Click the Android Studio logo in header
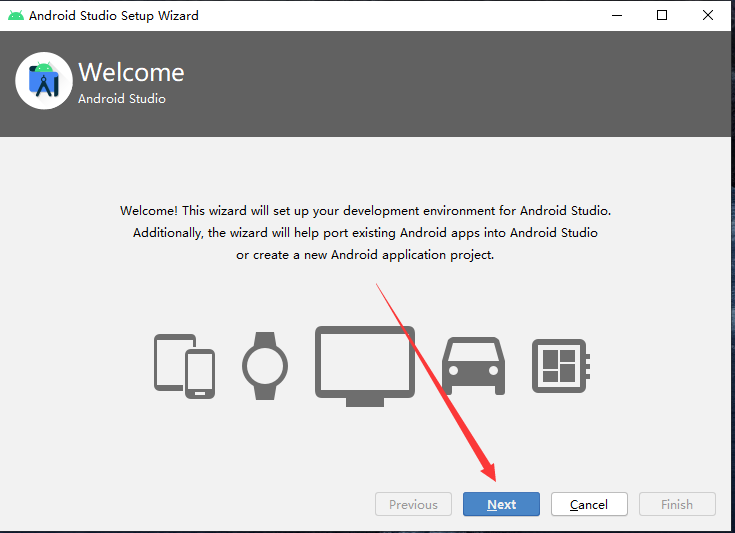Screen dimensions: 735x533 pos(44,81)
